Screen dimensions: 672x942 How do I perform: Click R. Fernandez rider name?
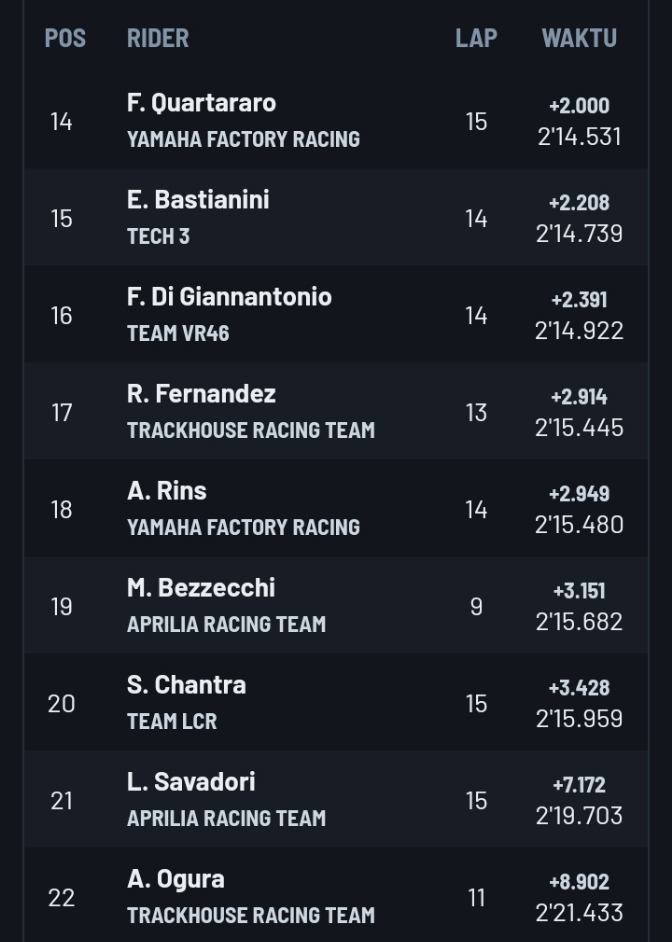(x=201, y=394)
